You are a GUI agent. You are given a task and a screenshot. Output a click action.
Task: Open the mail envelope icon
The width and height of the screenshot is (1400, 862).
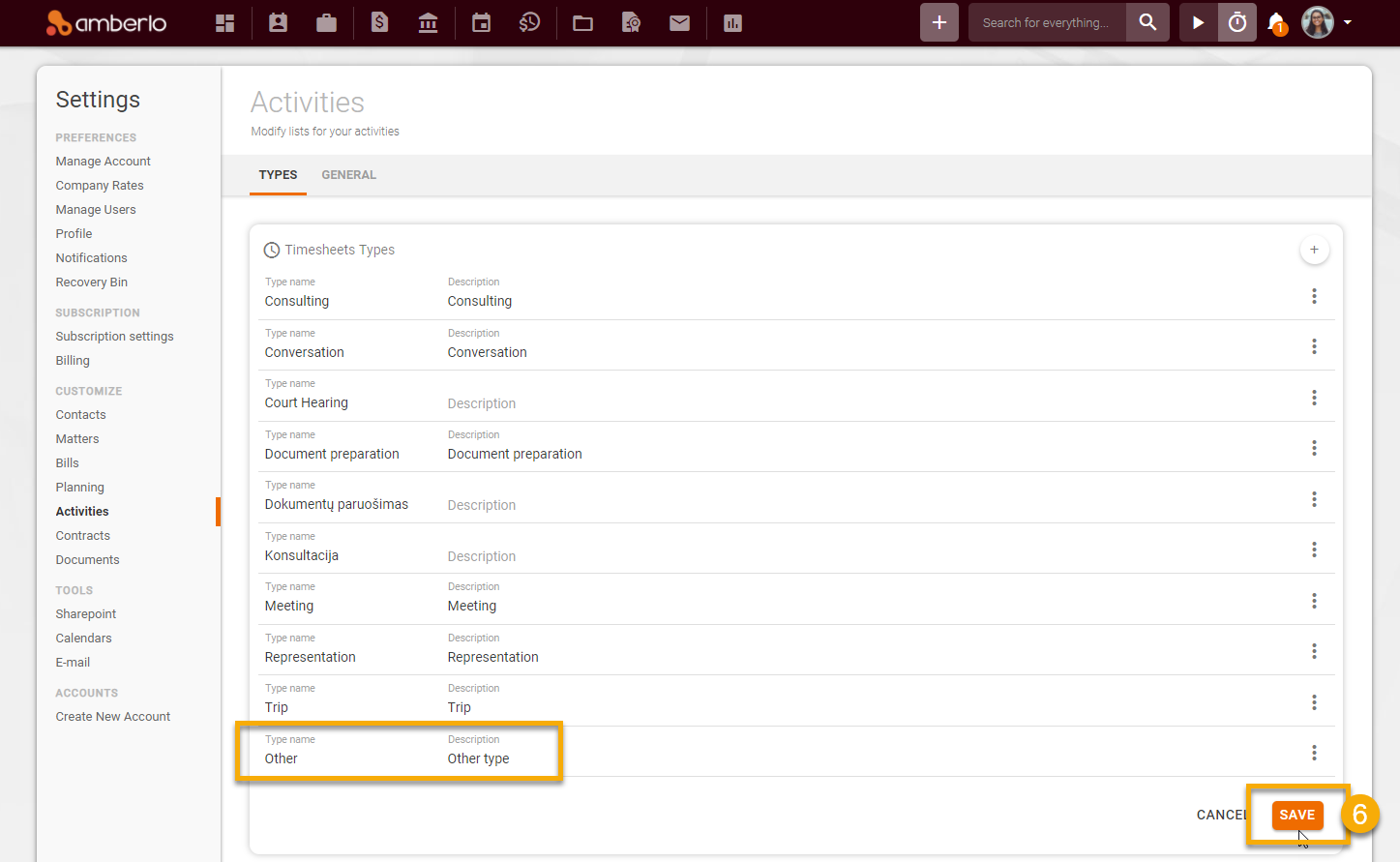click(679, 22)
